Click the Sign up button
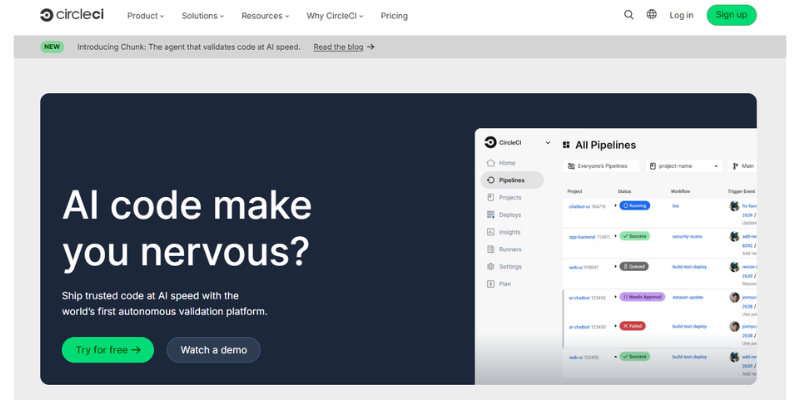Viewport: 800px width, 400px height. 731,15
